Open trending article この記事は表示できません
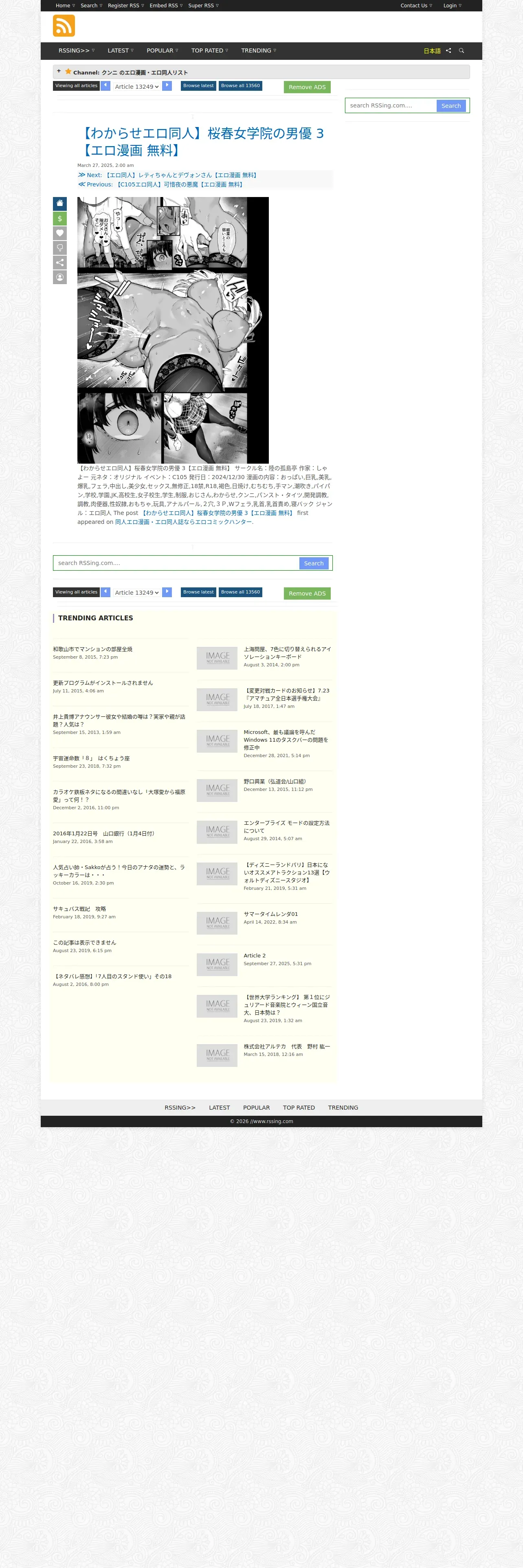The width and height of the screenshot is (523, 1568). (85, 942)
